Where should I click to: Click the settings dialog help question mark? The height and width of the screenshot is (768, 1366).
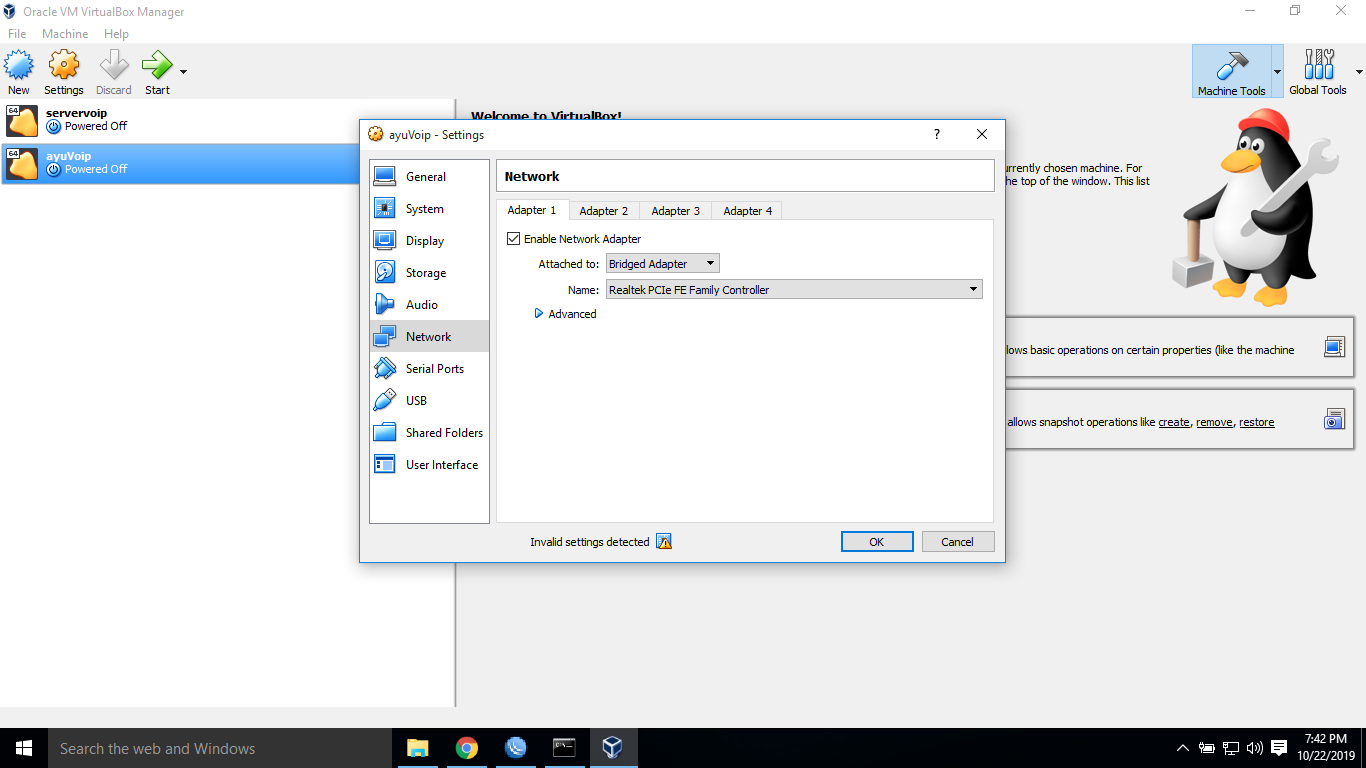coord(937,134)
